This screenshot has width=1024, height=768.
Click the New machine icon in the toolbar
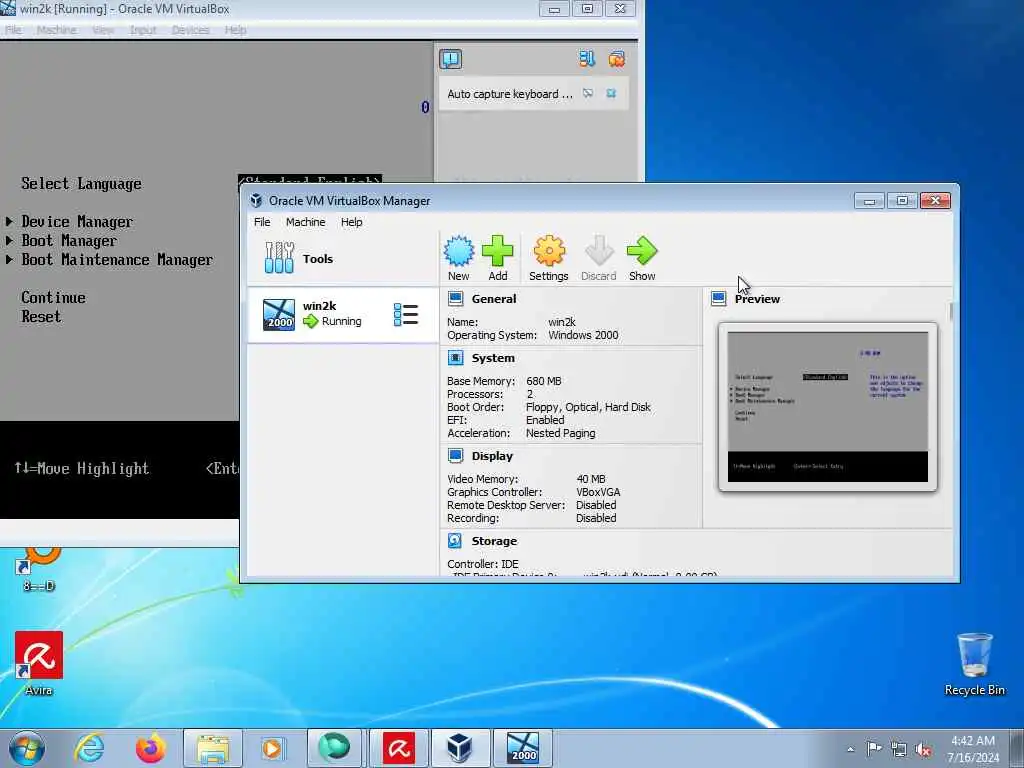(458, 251)
